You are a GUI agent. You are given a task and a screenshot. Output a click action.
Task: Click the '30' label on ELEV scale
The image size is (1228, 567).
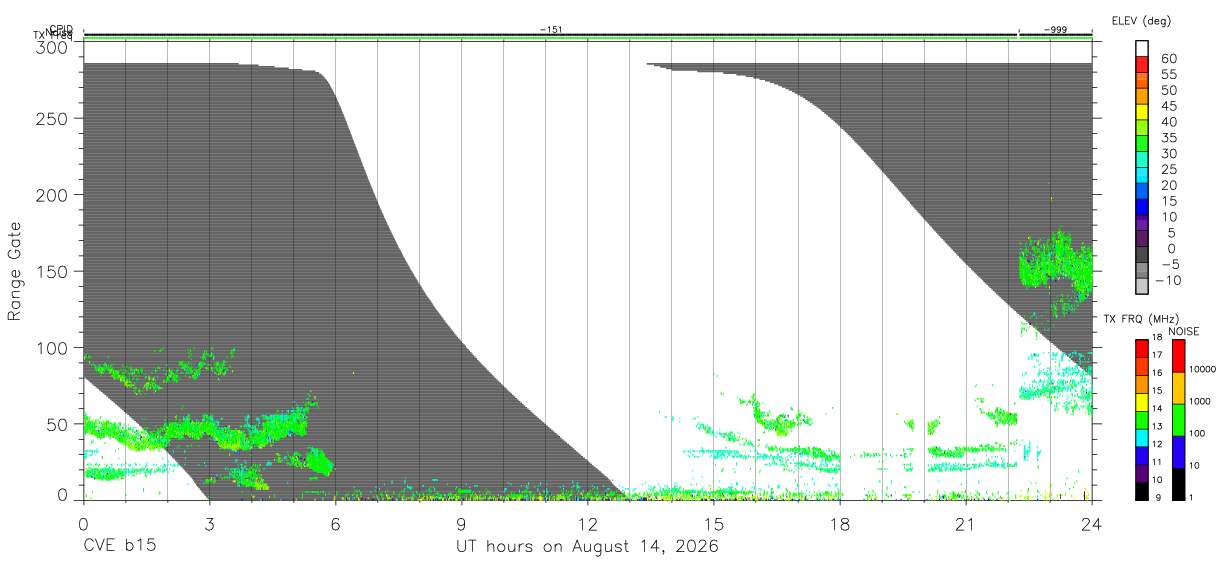click(x=1169, y=153)
